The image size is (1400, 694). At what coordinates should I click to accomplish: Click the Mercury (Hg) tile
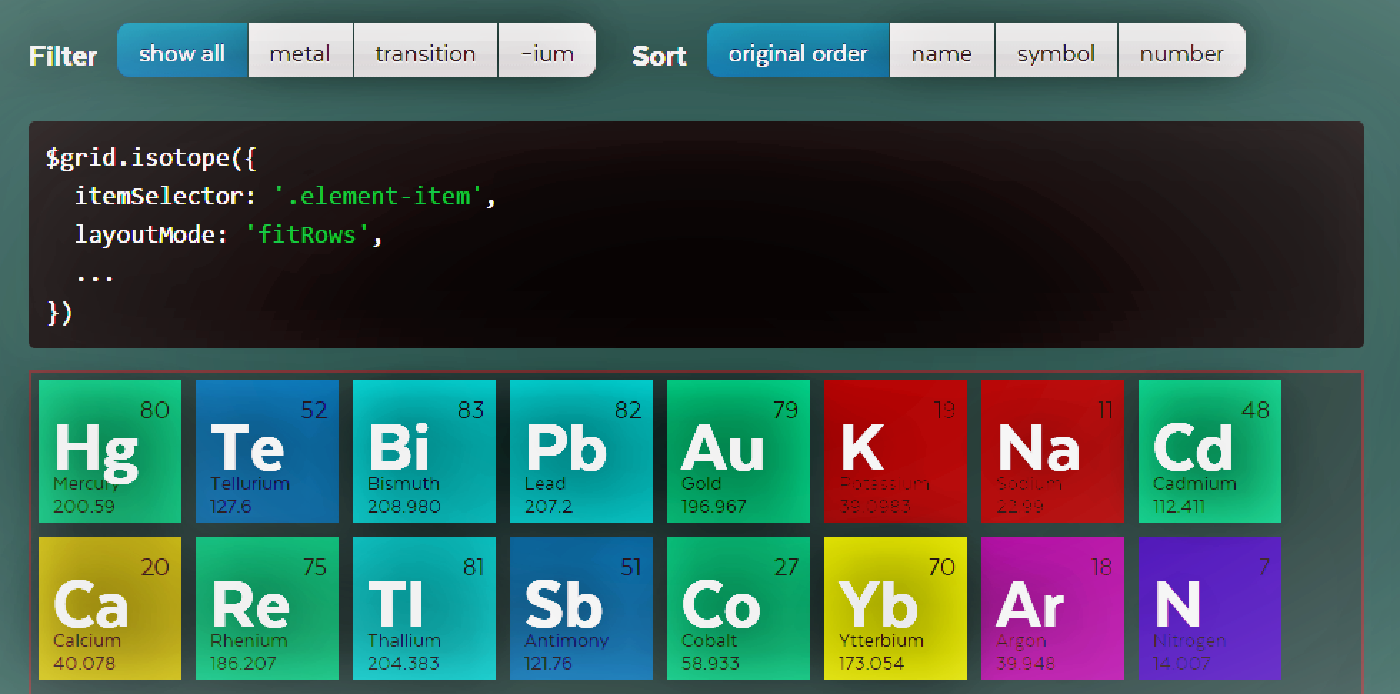coord(110,451)
